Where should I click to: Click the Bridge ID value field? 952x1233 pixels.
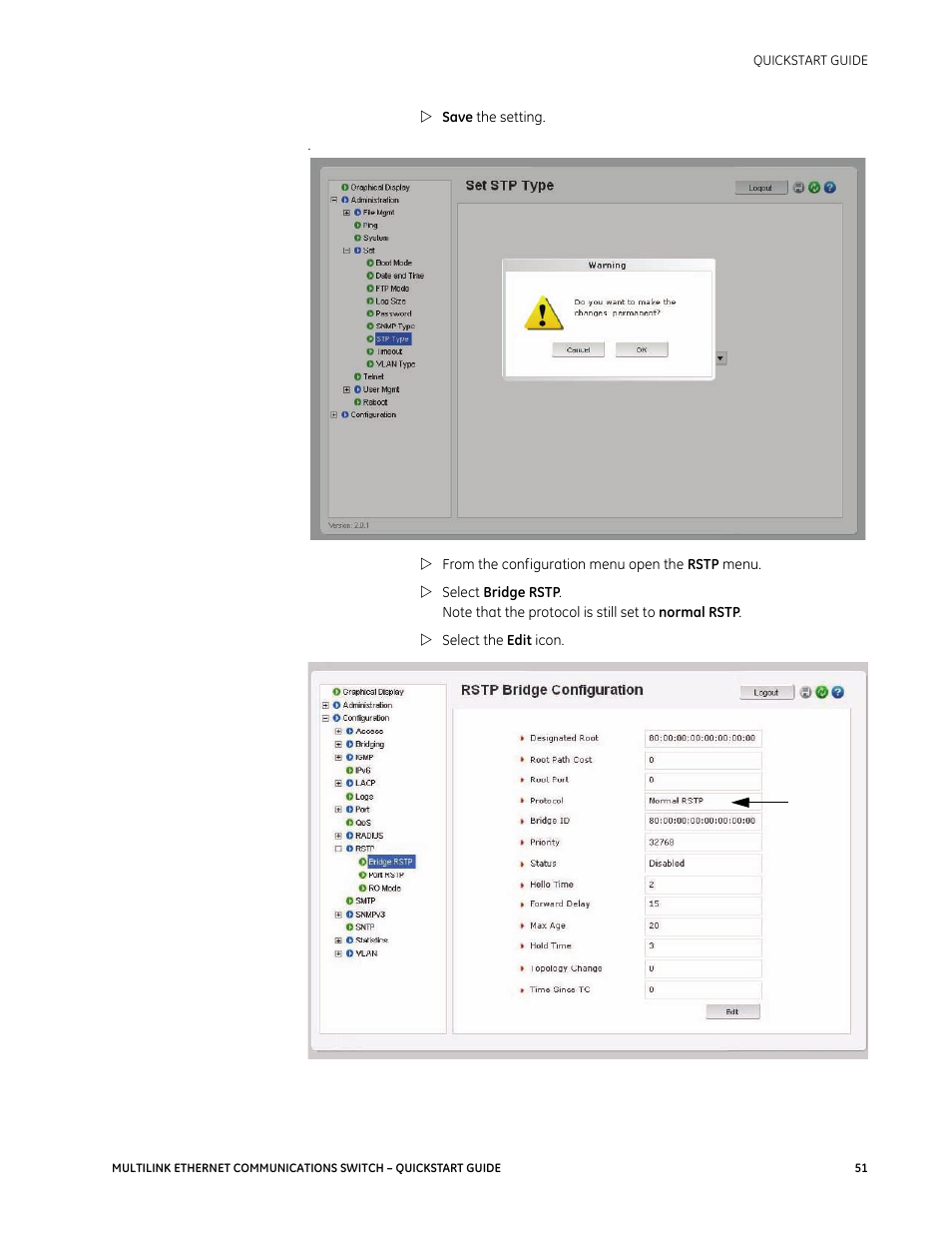coord(703,822)
